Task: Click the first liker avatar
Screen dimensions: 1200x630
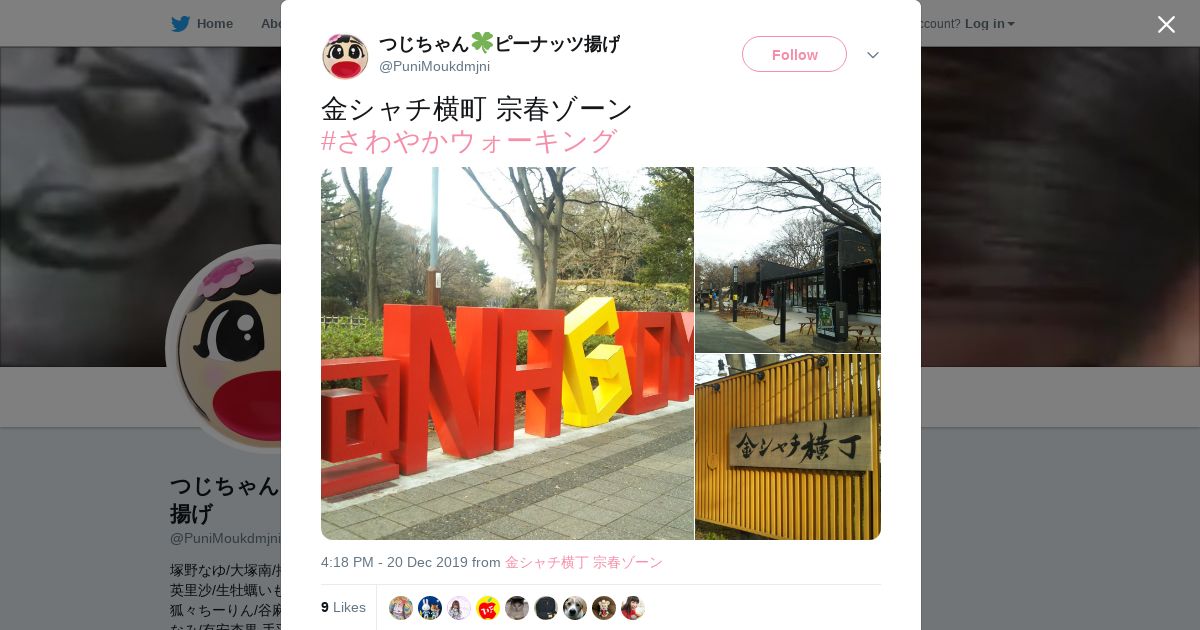Action: [401, 608]
